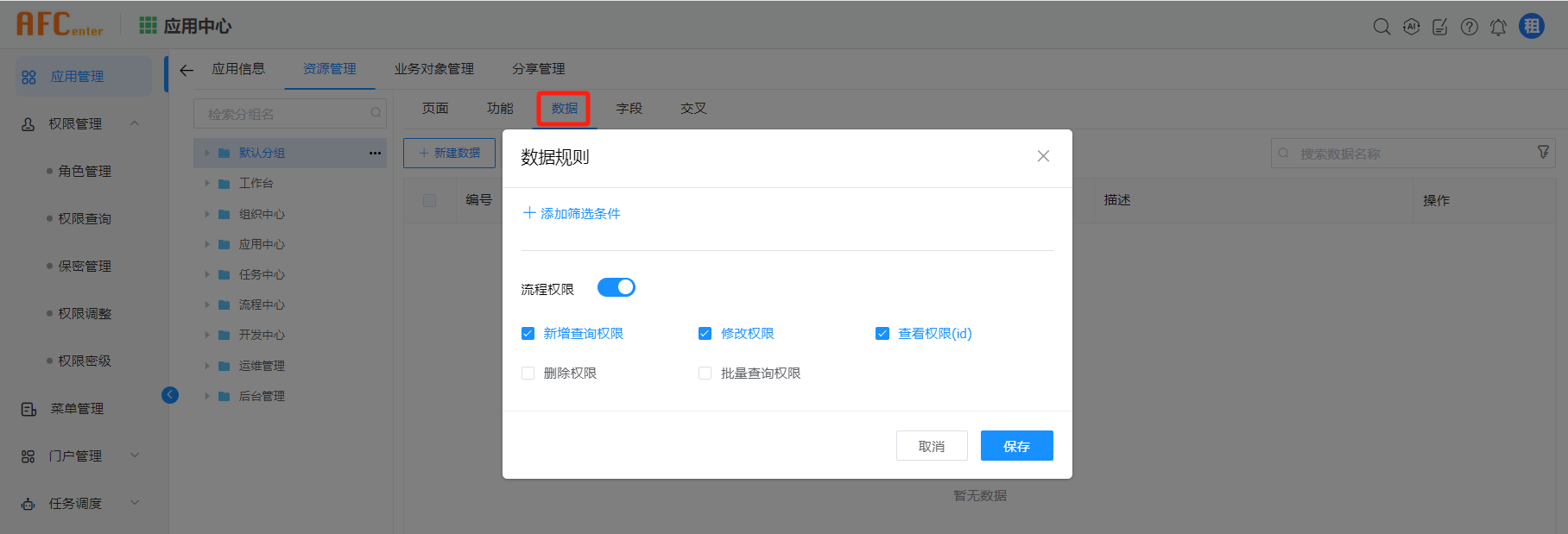The height and width of the screenshot is (534, 1568).
Task: Switch to the 业务对象管理 tab
Action: 433,69
